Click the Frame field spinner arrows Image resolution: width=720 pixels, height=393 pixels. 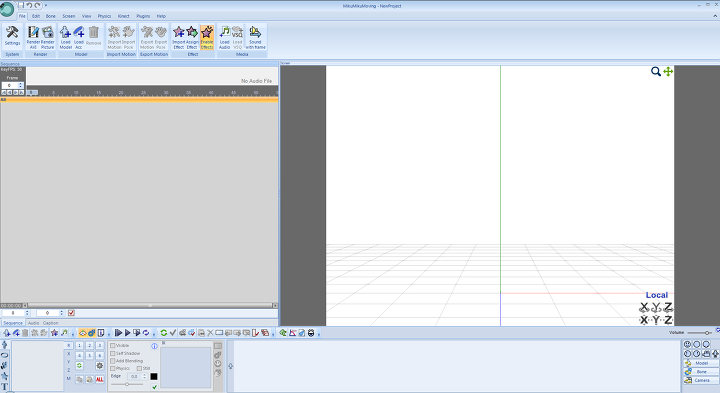point(21,85)
